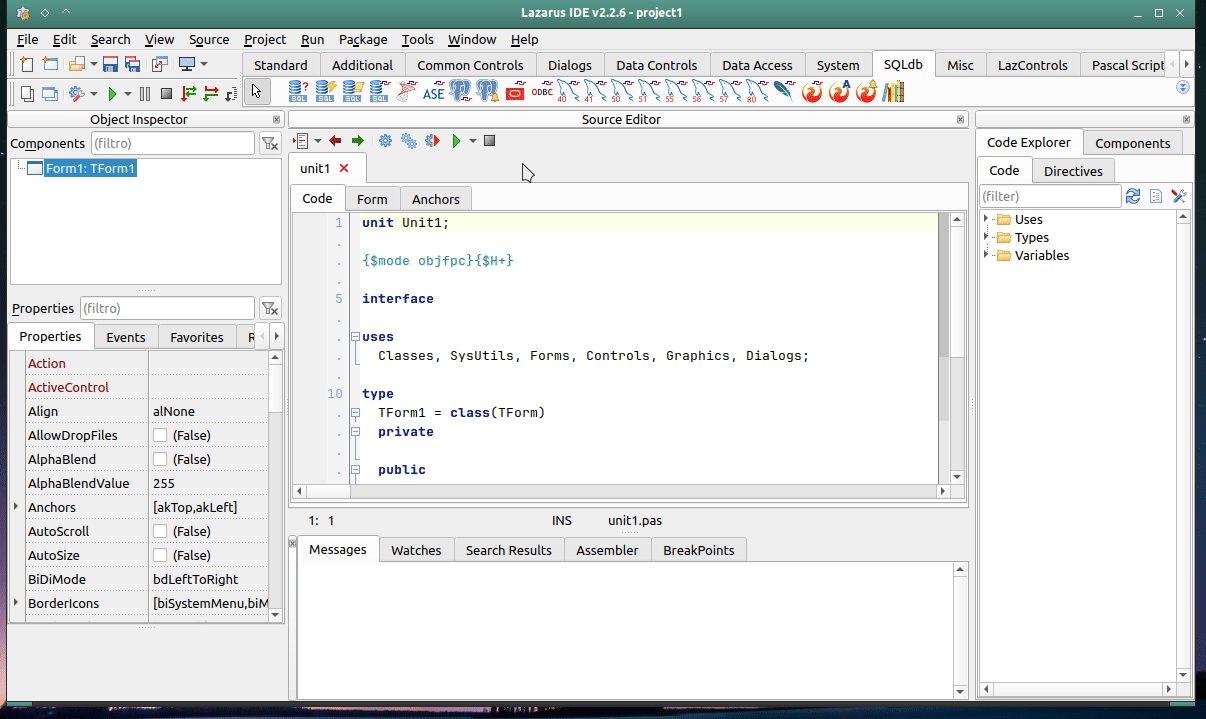
Task: Click the Step Over debugger icon
Action: [210, 93]
